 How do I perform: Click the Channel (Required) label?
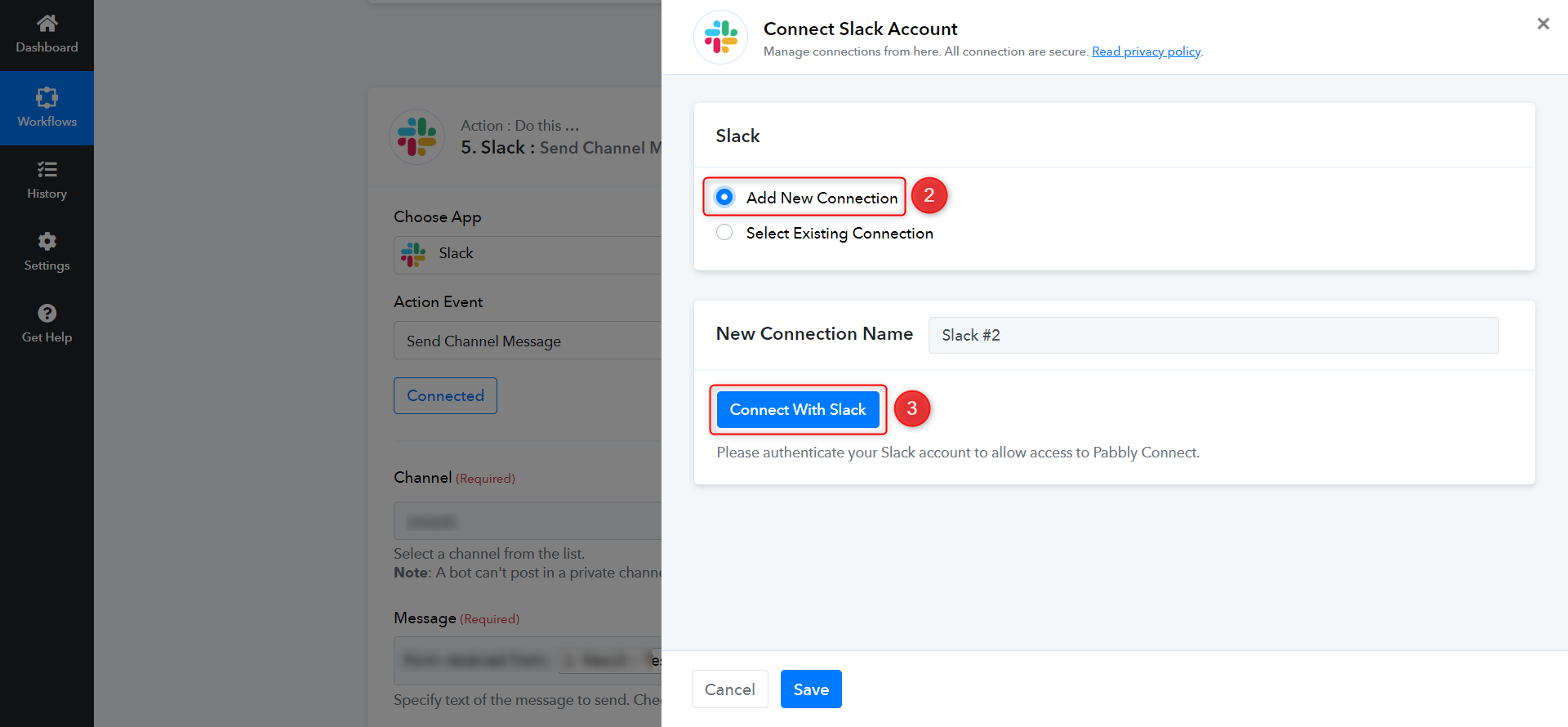[454, 477]
